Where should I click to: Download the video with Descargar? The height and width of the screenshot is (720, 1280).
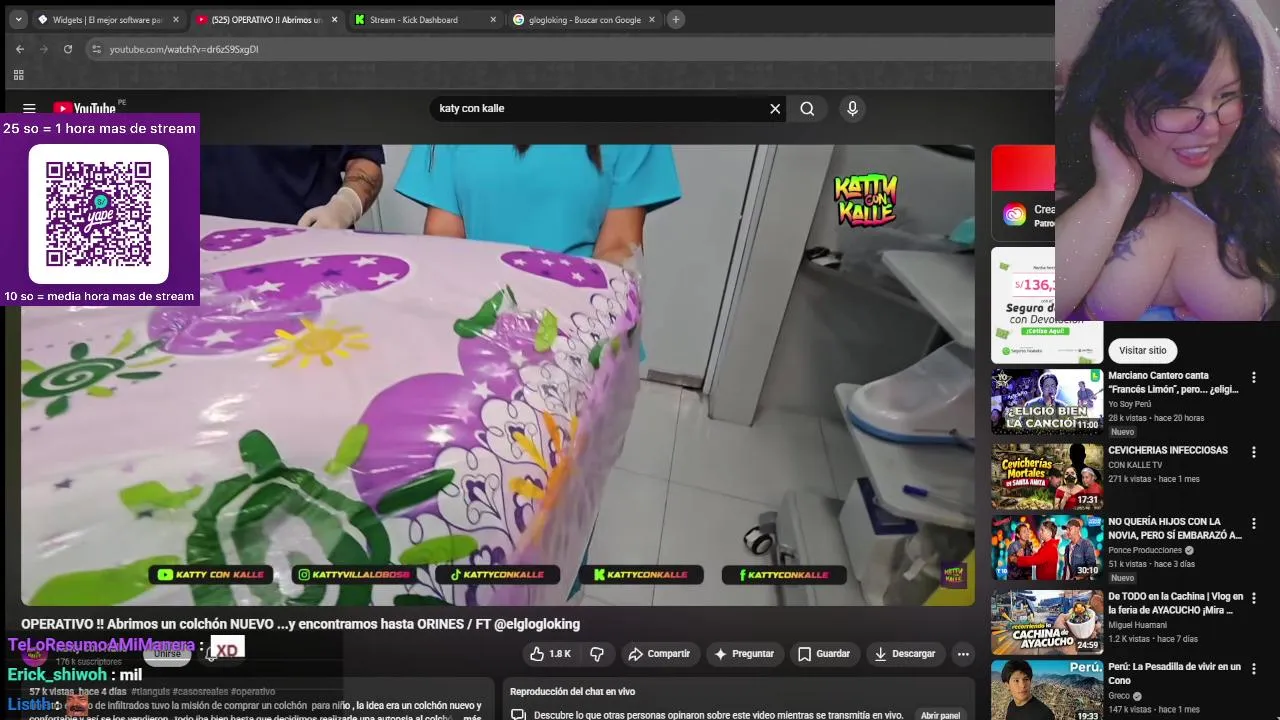(x=905, y=654)
